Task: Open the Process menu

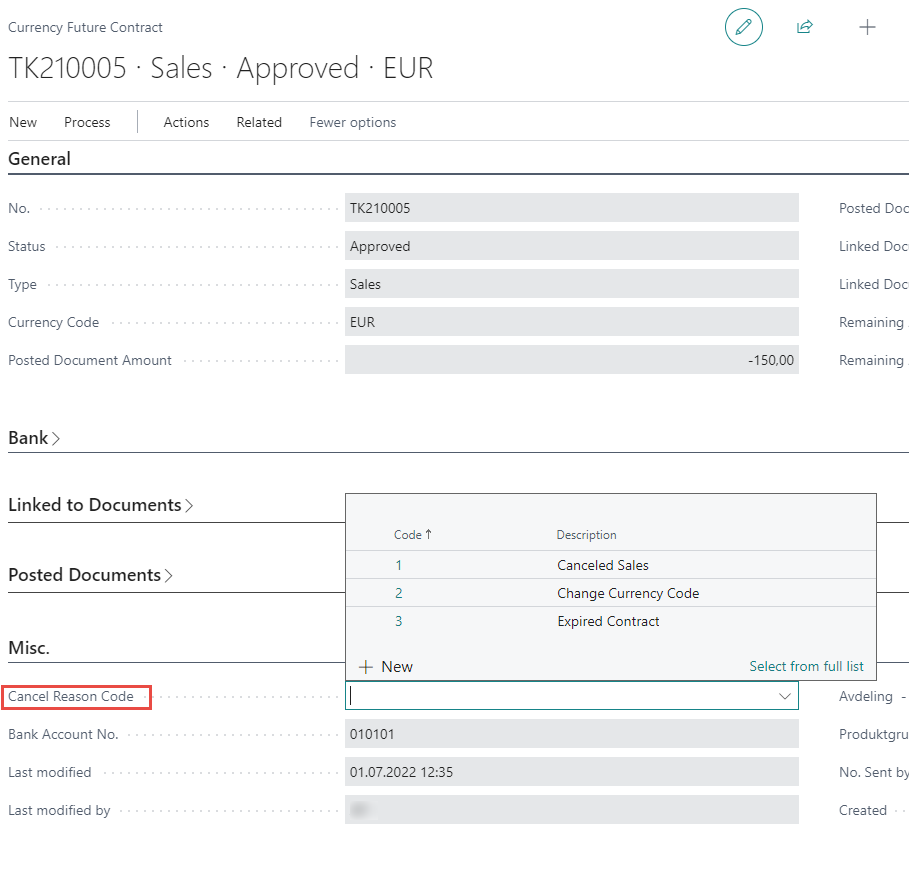Action: [x=87, y=122]
